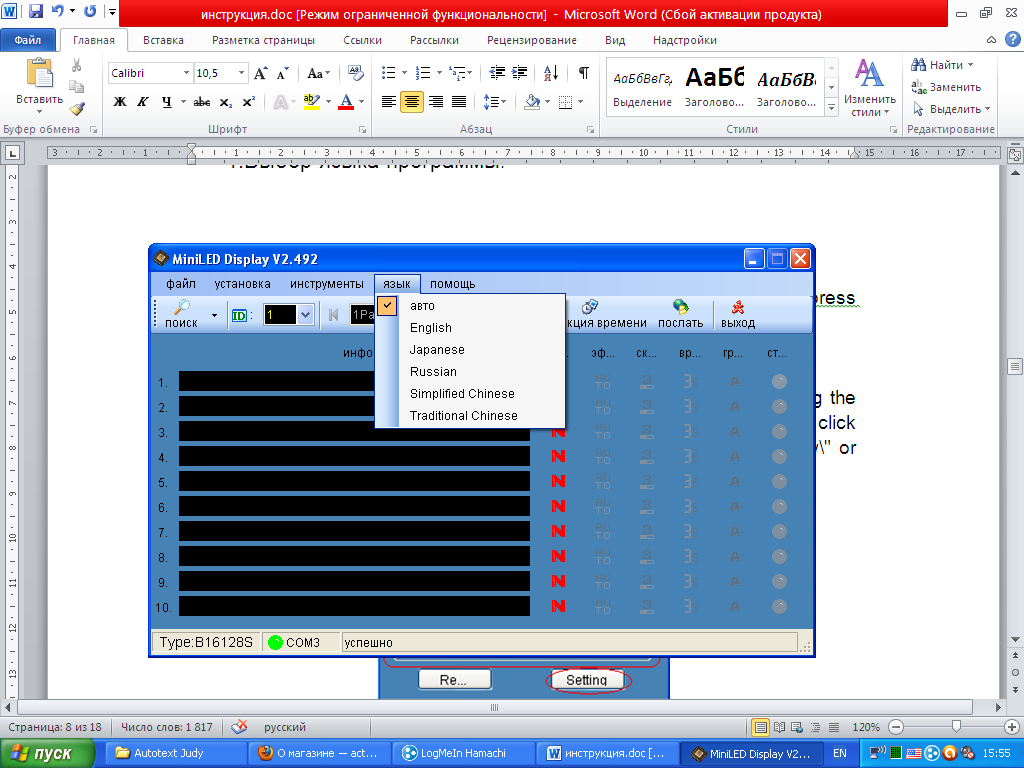
Task: Toggle strikethrough abc formatting
Action: click(x=202, y=102)
